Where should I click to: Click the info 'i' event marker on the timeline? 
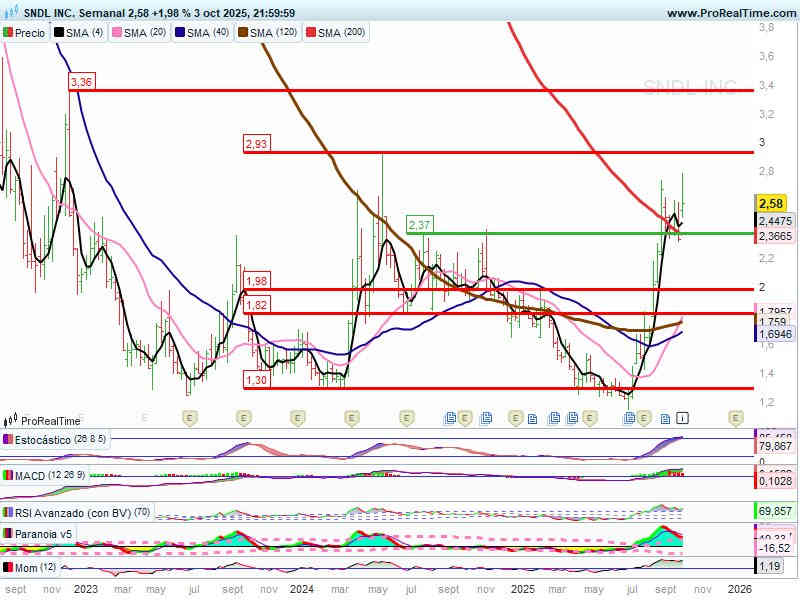(x=683, y=417)
